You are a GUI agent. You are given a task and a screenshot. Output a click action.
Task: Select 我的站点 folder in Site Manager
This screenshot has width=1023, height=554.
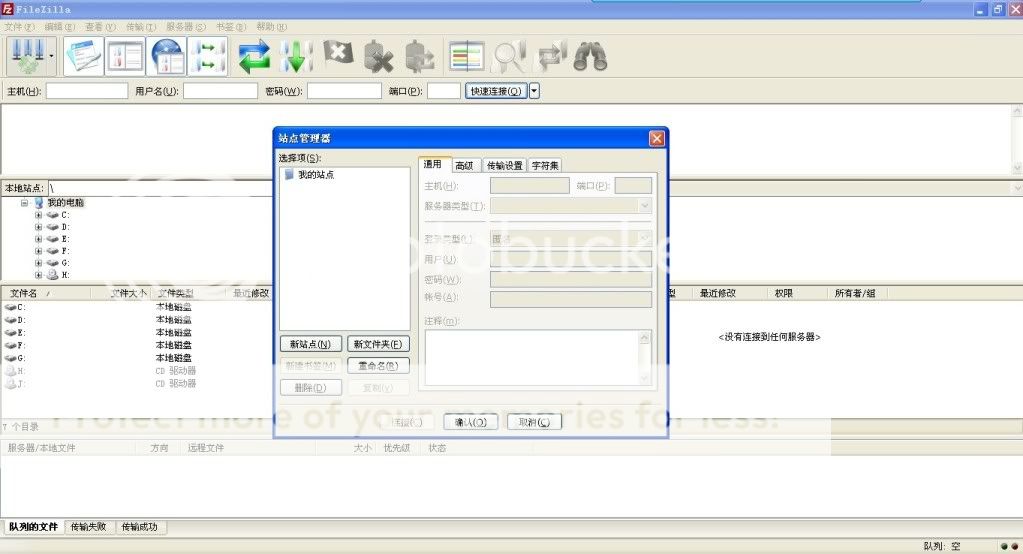(316, 175)
